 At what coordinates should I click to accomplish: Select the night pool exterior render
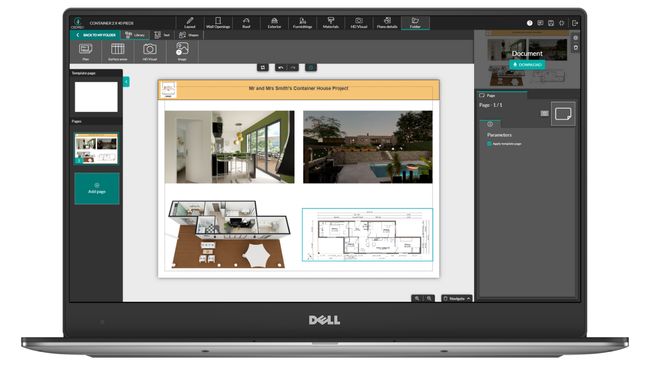[x=368, y=147]
